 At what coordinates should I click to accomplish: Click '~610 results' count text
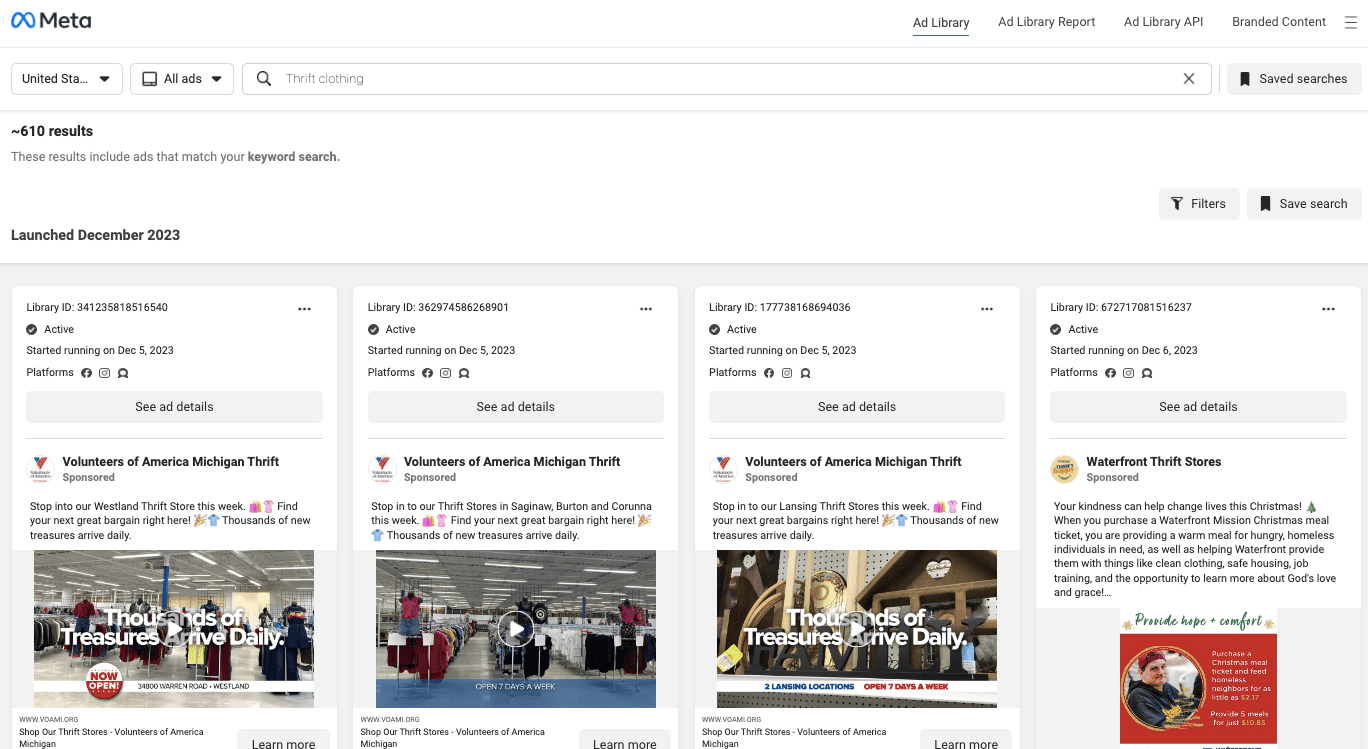(52, 131)
